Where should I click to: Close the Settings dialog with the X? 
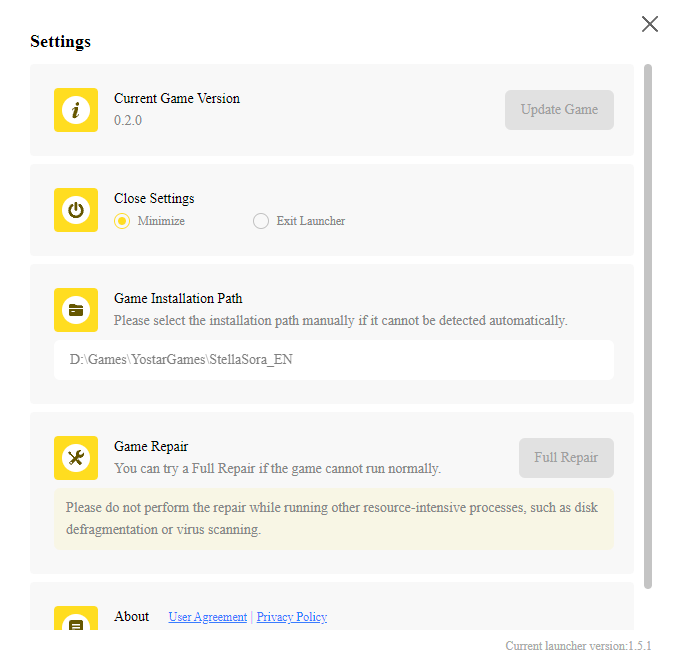tap(649, 24)
